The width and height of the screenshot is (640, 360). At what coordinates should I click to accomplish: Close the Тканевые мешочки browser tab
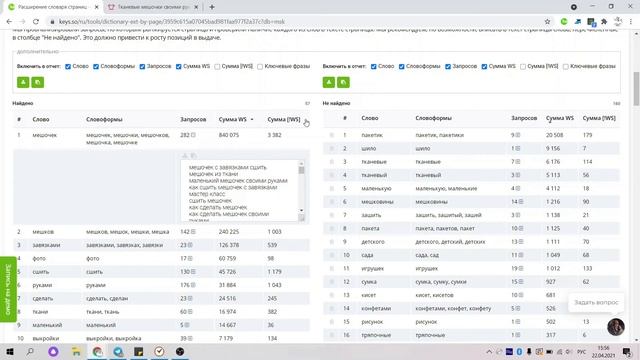(x=196, y=7)
